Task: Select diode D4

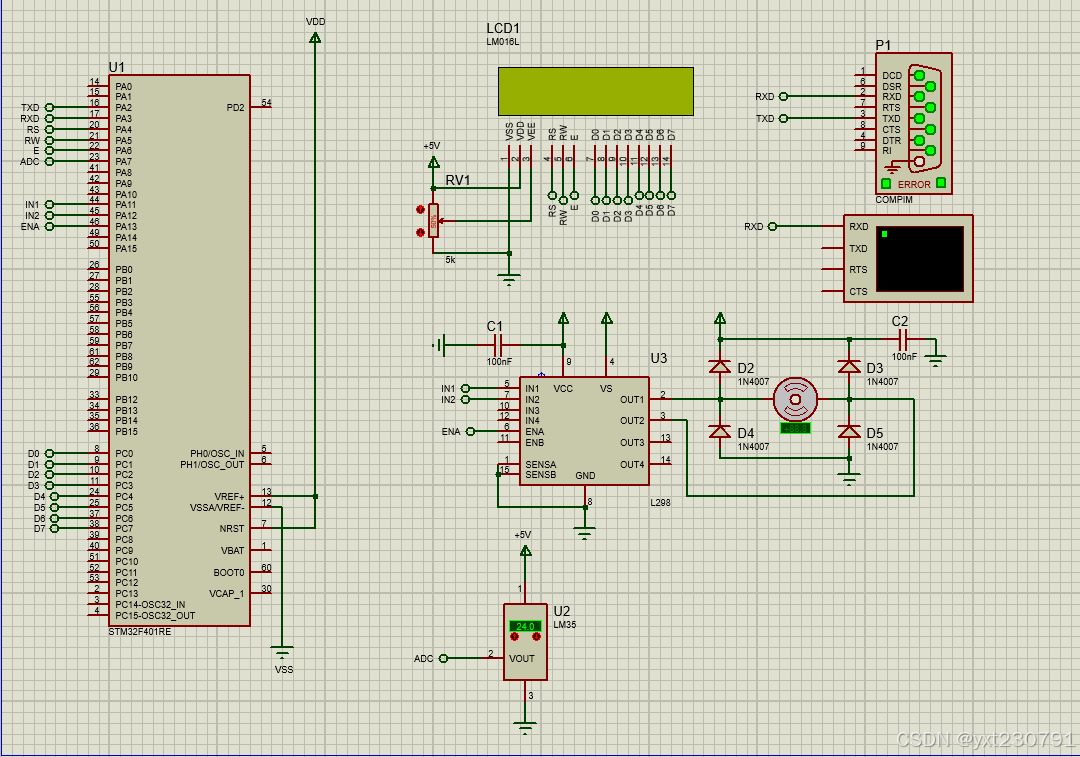Action: pyautogui.click(x=720, y=431)
